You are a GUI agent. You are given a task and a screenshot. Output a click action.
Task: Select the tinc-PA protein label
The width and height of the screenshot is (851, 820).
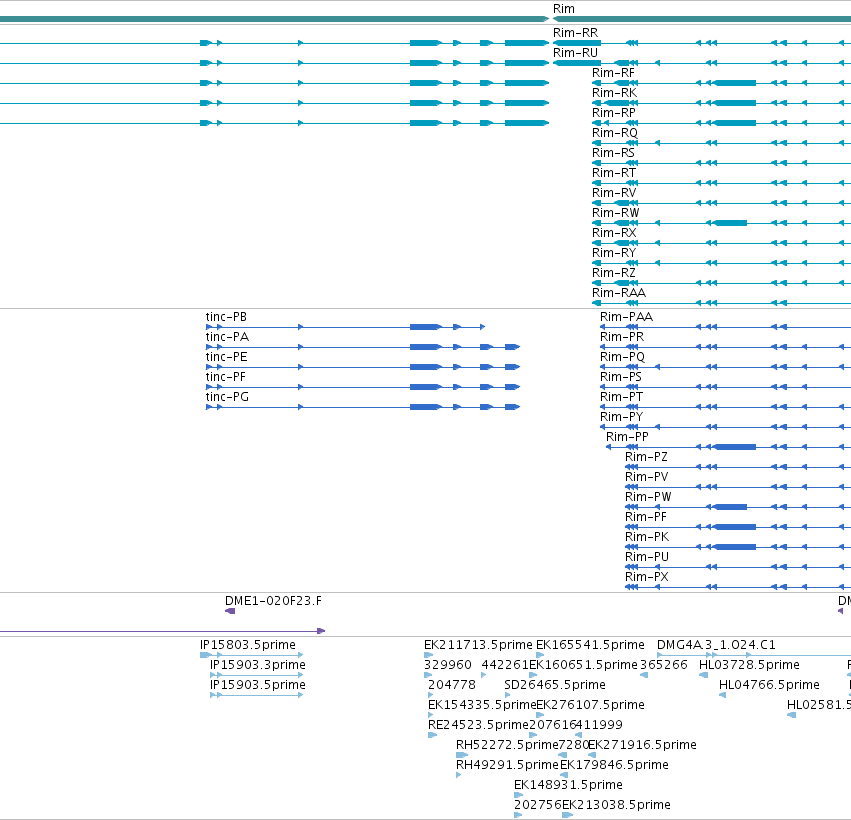(x=227, y=337)
